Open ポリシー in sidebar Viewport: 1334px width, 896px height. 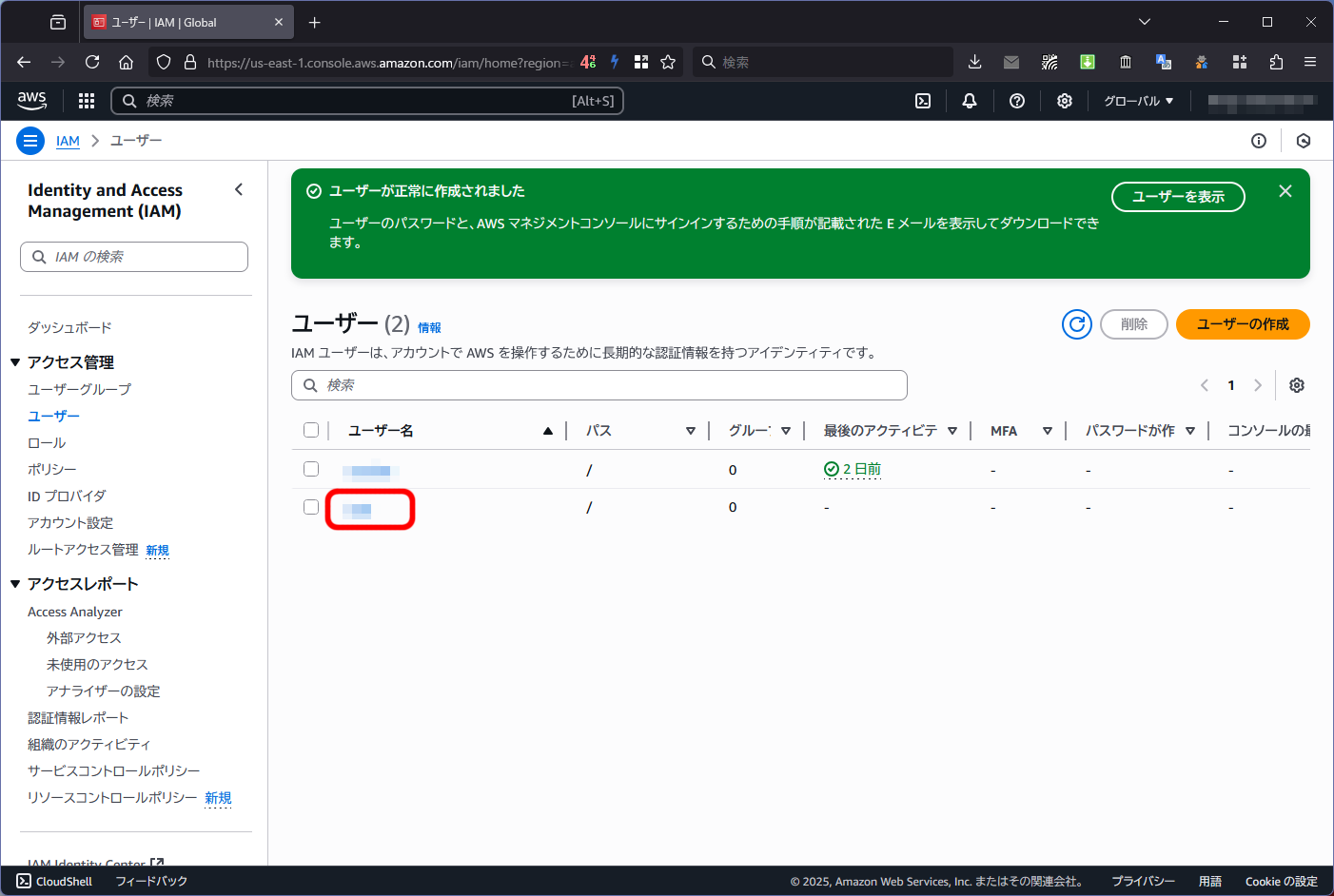click(52, 469)
